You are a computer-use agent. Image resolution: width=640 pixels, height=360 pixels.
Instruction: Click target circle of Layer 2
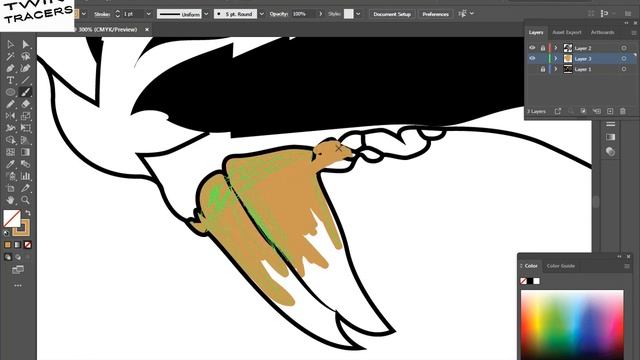point(624,48)
